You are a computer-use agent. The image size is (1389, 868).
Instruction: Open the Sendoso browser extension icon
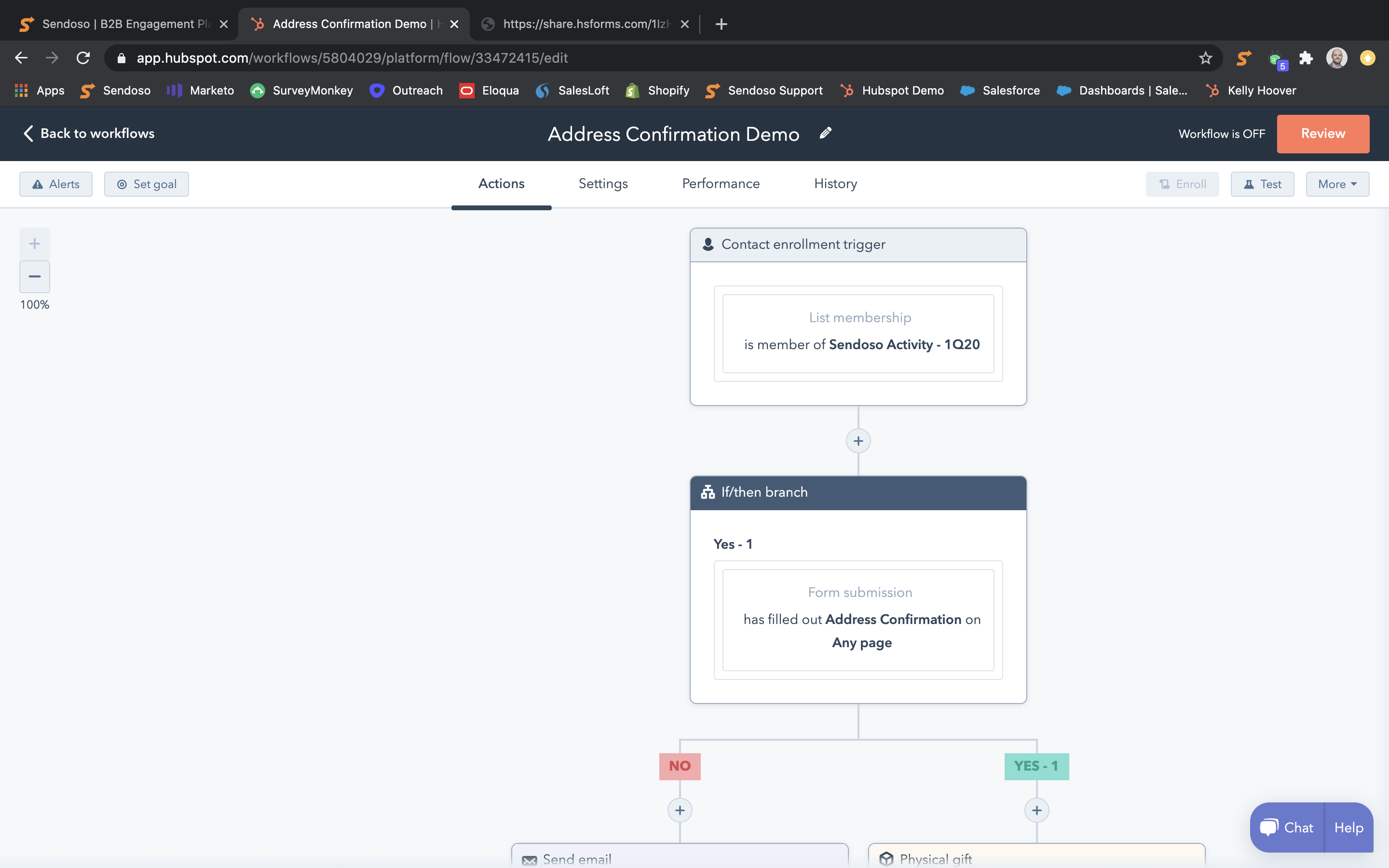[1244, 58]
